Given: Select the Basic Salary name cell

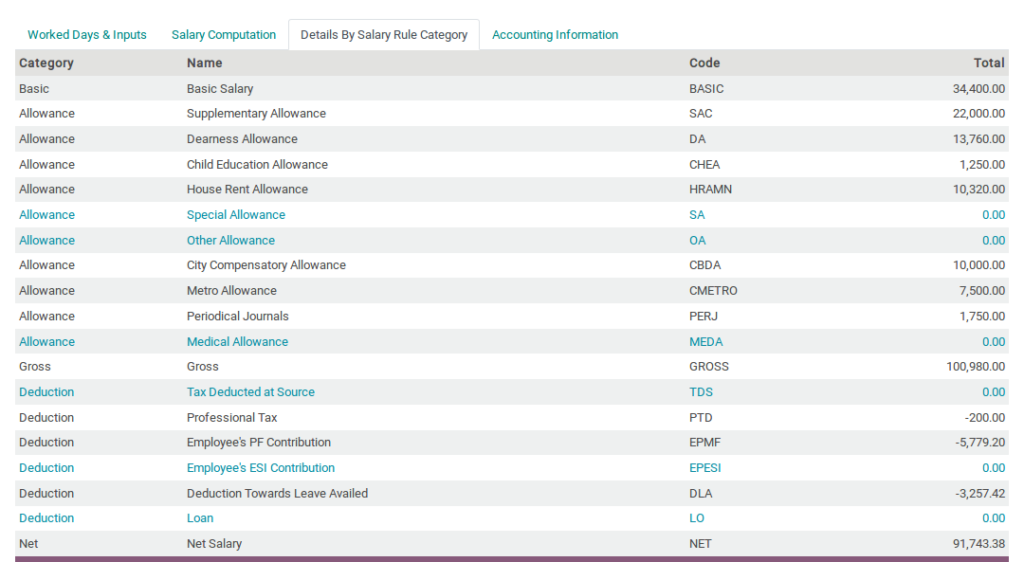Looking at the screenshot, I should 220,88.
